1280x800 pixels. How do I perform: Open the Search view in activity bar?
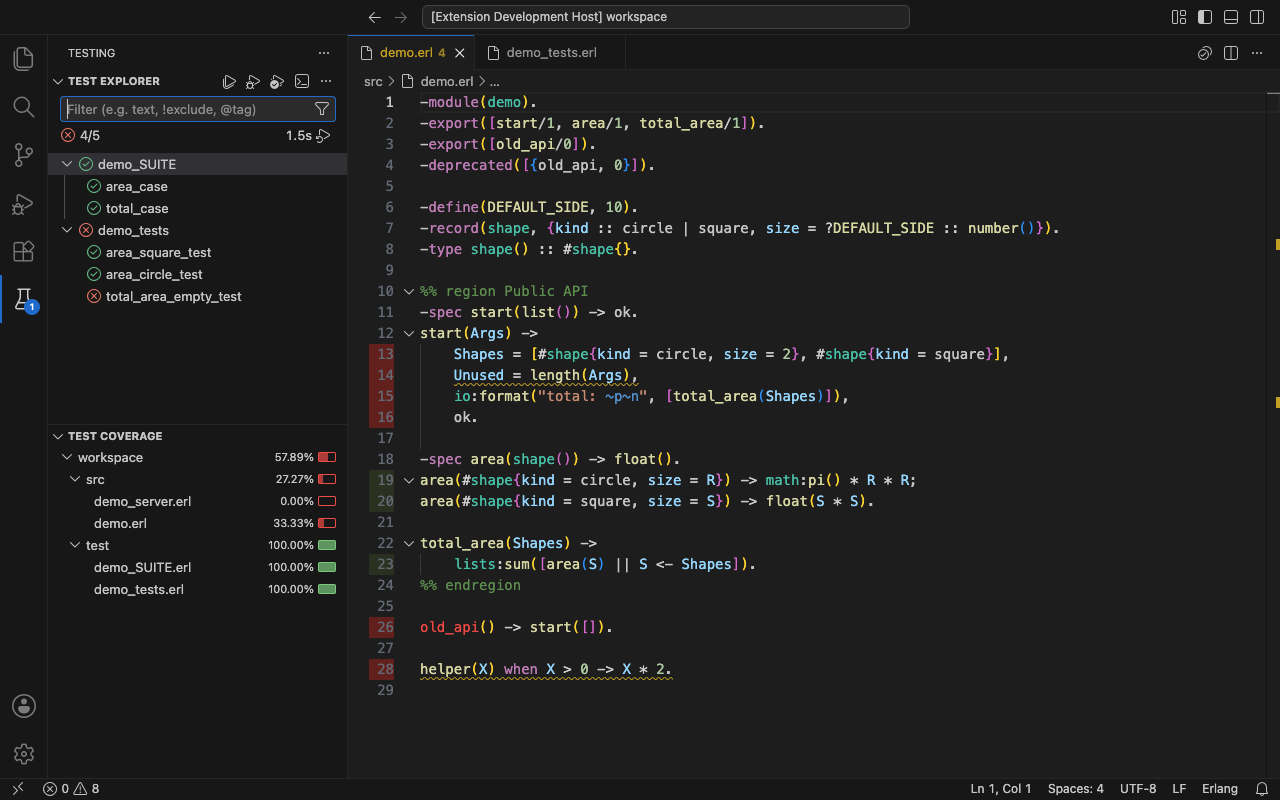pyautogui.click(x=24, y=107)
